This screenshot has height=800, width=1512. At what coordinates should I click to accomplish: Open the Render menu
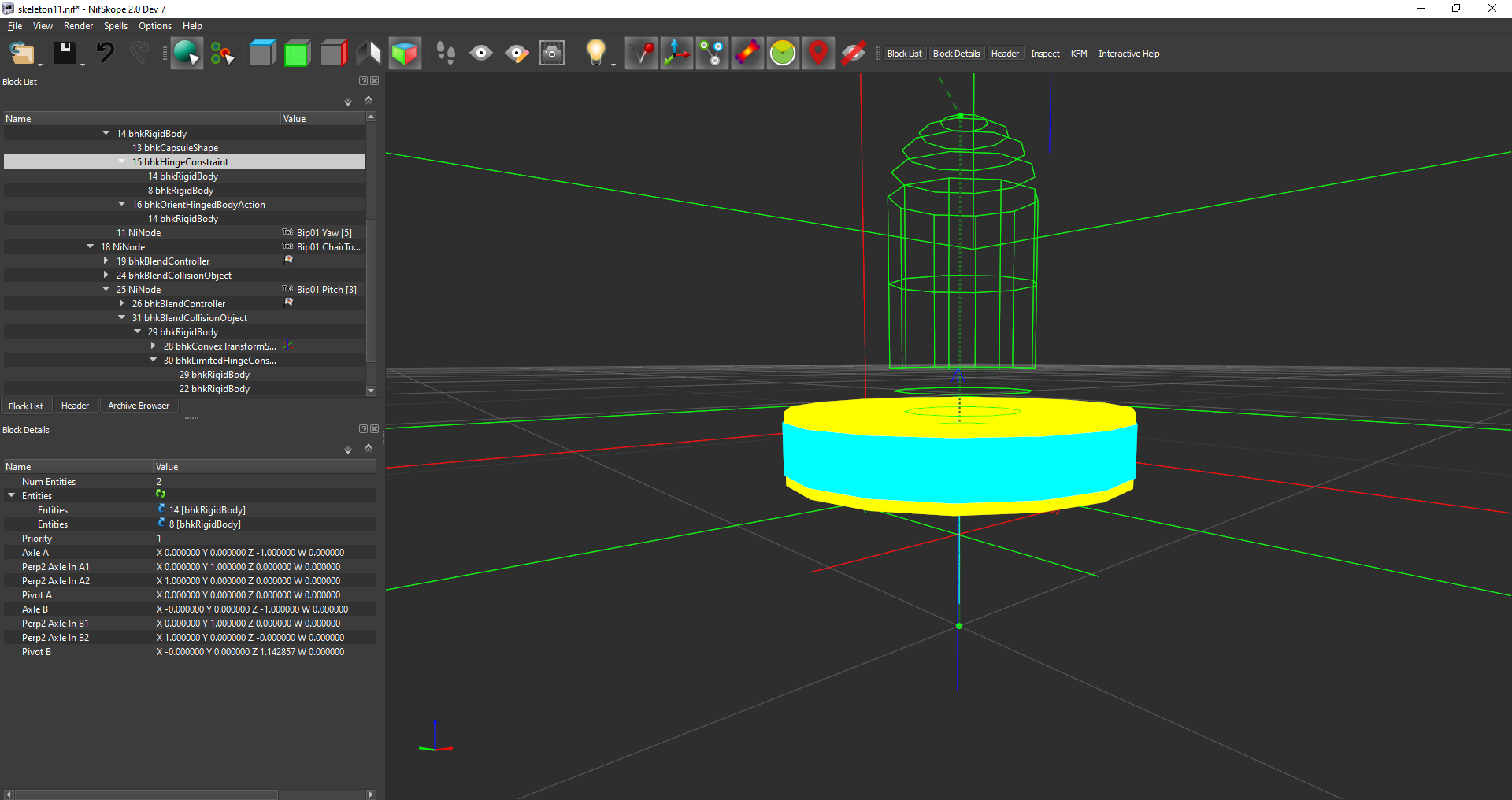78,26
